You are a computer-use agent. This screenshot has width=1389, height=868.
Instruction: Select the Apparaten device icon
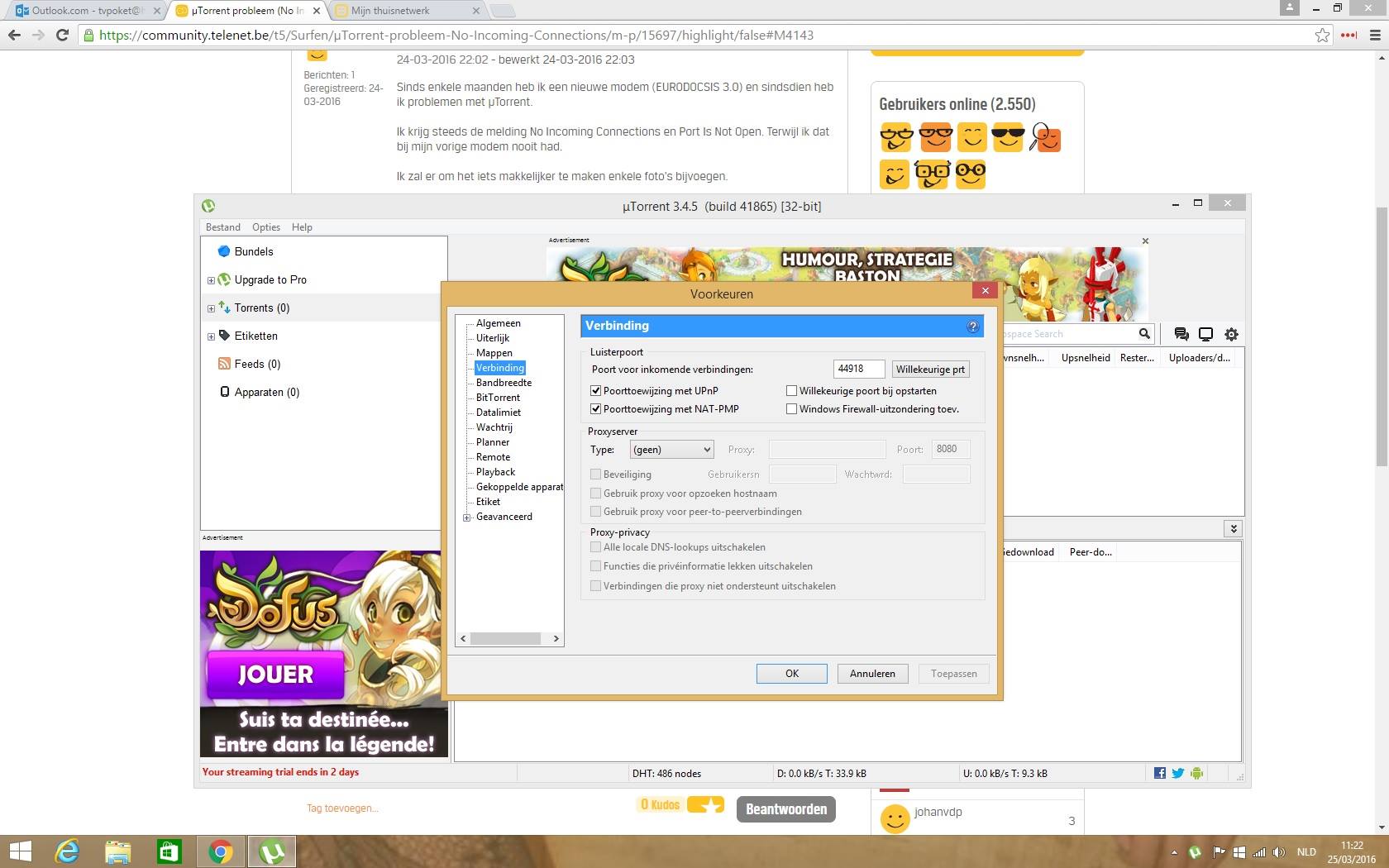[x=224, y=392]
